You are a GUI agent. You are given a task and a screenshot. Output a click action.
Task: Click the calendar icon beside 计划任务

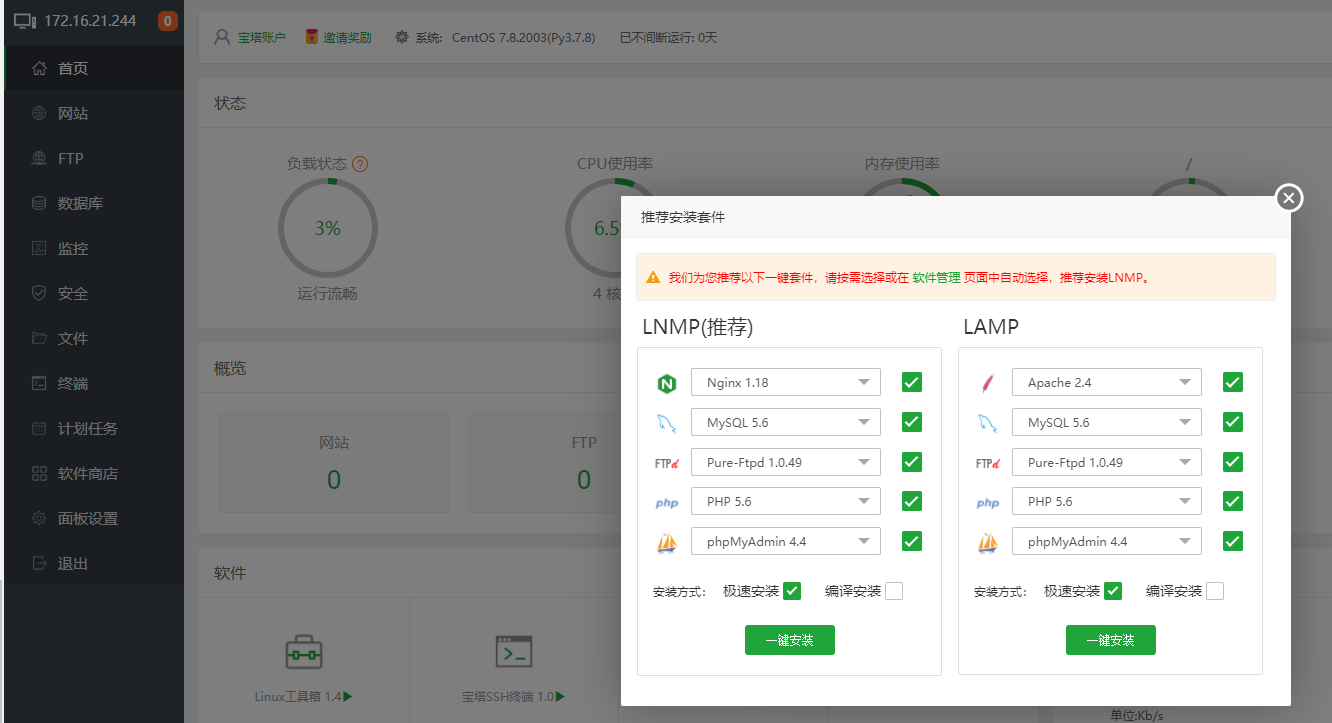coord(39,428)
